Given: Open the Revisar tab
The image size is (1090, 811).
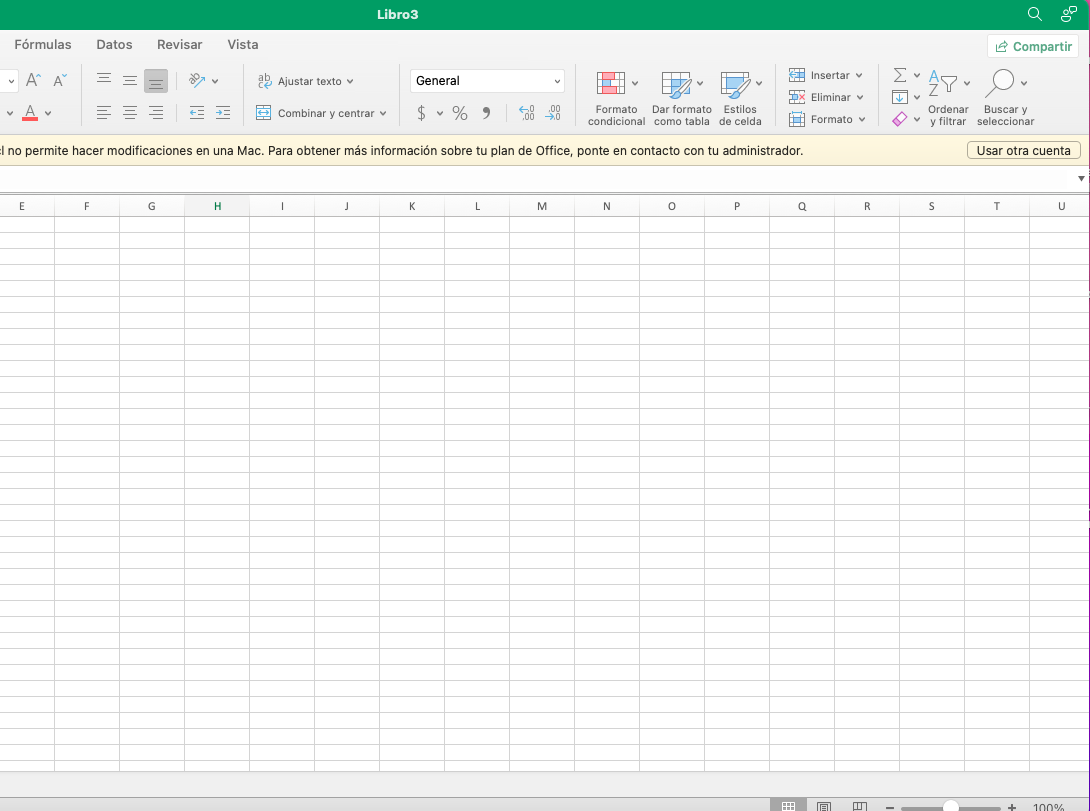Looking at the screenshot, I should coord(179,44).
